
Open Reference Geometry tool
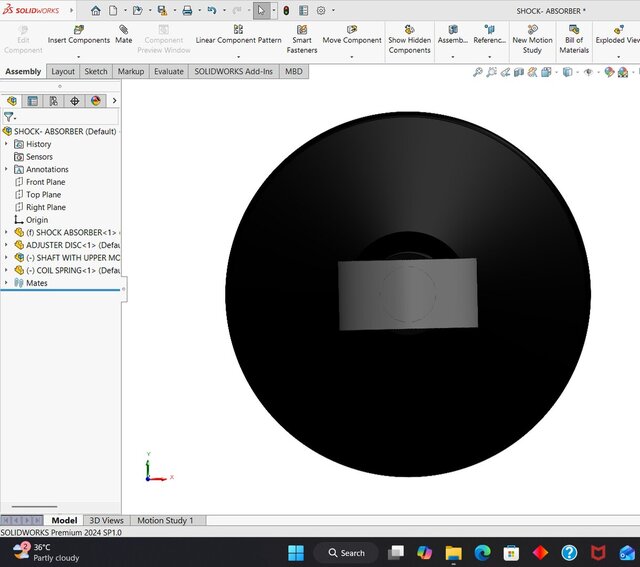(x=489, y=35)
